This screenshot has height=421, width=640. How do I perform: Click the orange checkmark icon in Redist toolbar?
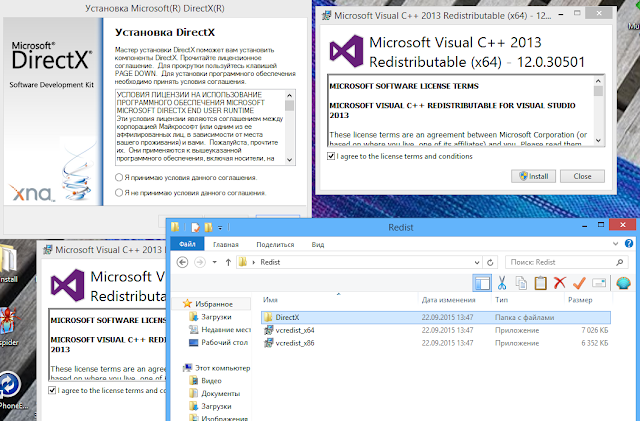pyautogui.click(x=579, y=283)
